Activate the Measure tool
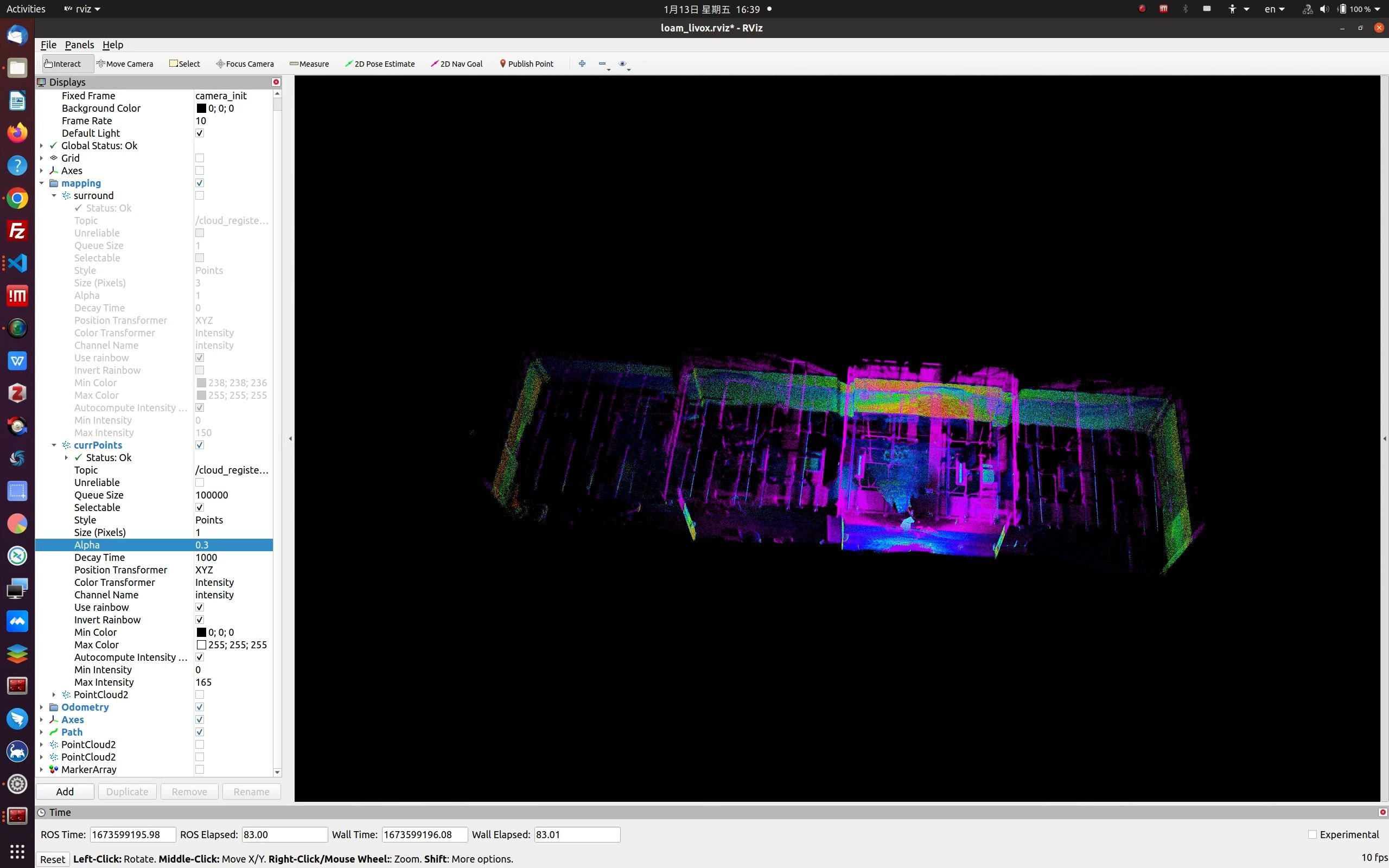Viewport: 1389px width, 868px height. click(x=309, y=63)
